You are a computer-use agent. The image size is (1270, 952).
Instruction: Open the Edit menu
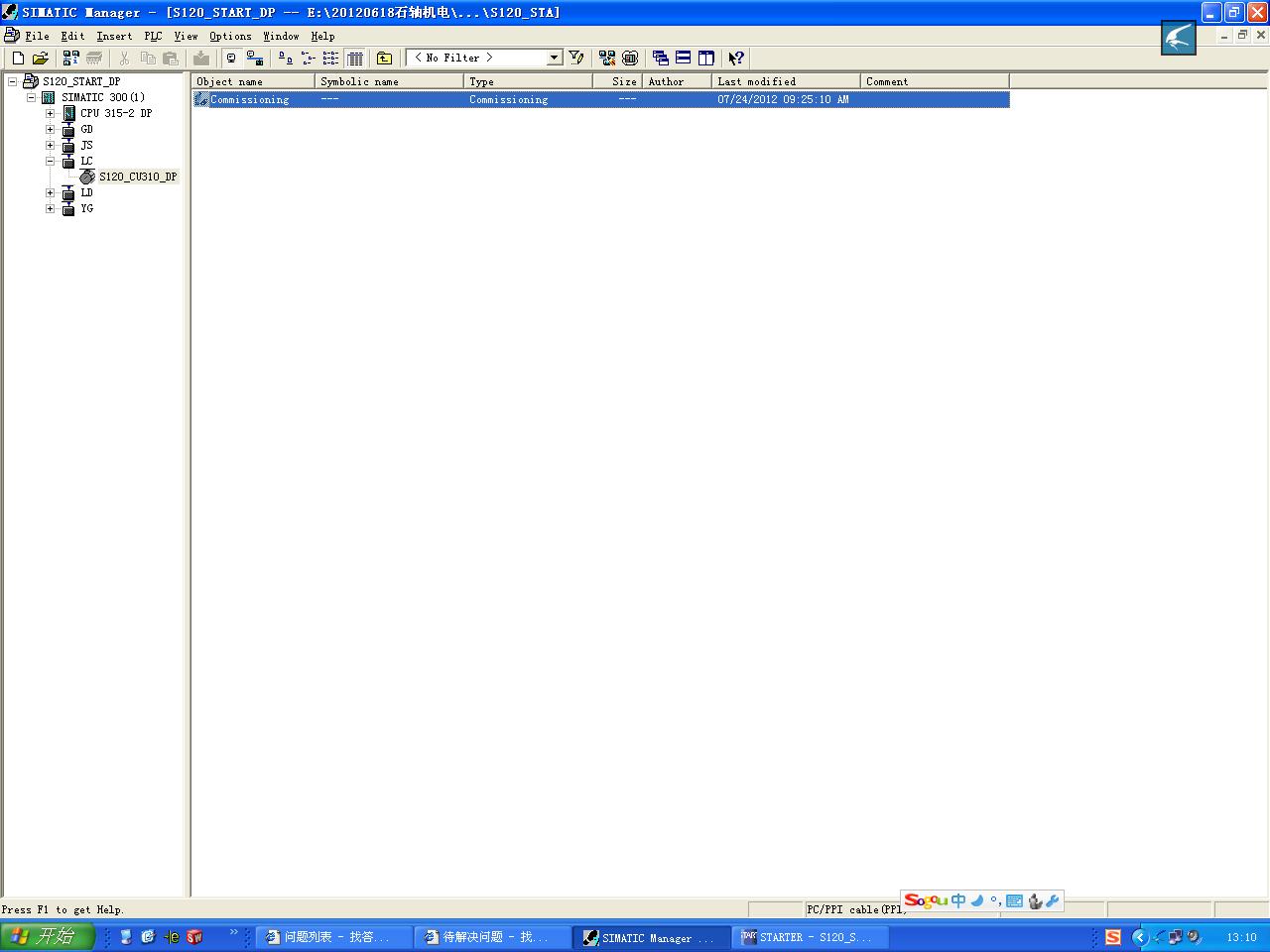click(72, 36)
